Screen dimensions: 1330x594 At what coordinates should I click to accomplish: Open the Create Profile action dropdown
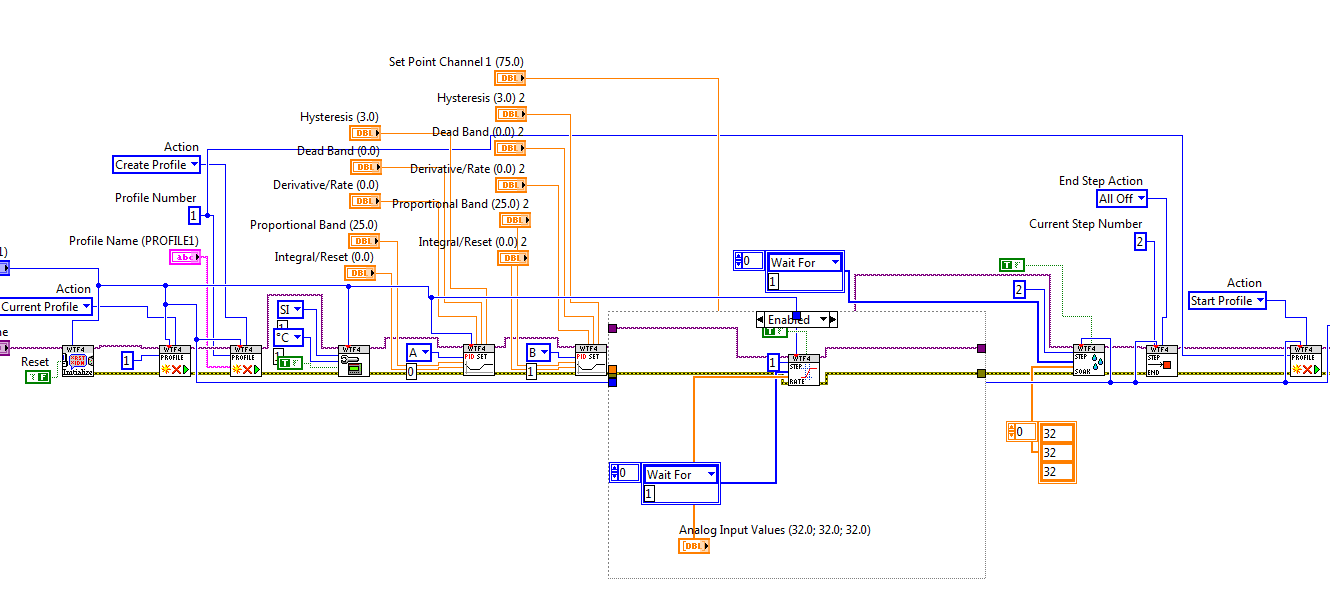coord(156,164)
